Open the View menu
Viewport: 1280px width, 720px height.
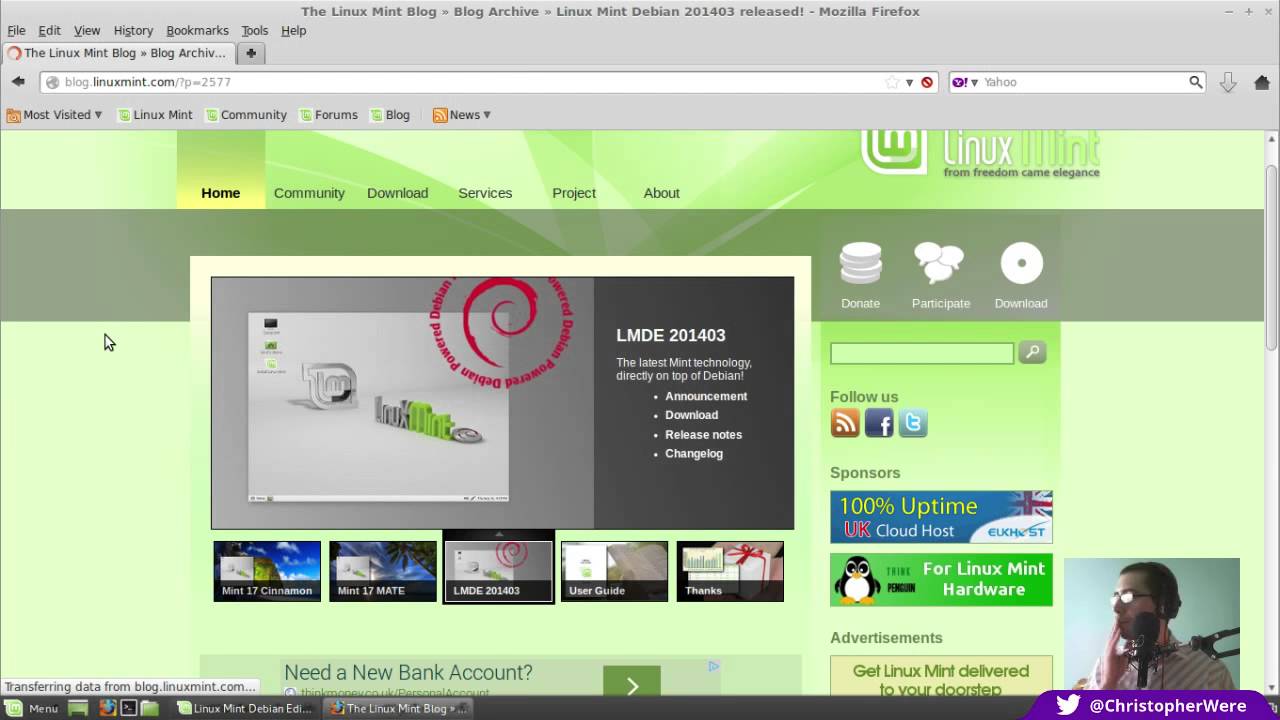click(x=87, y=30)
